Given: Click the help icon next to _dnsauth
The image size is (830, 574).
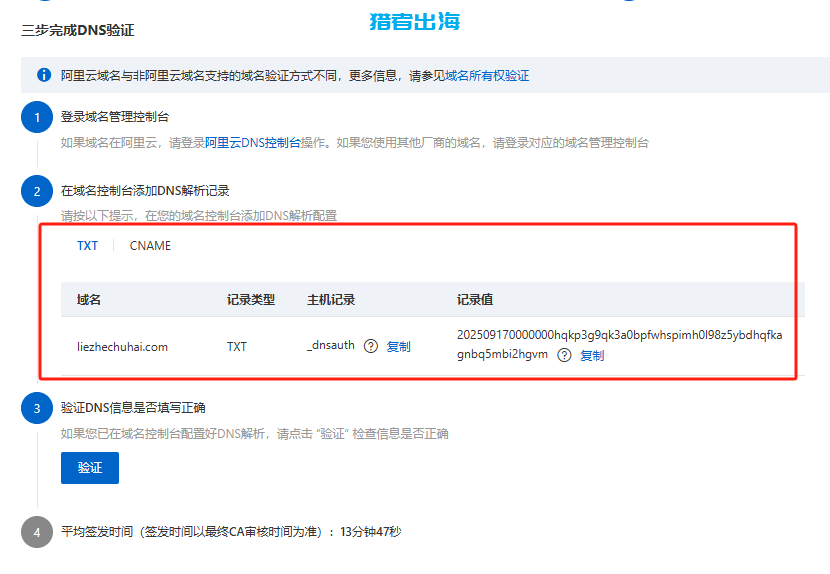Looking at the screenshot, I should [x=371, y=346].
